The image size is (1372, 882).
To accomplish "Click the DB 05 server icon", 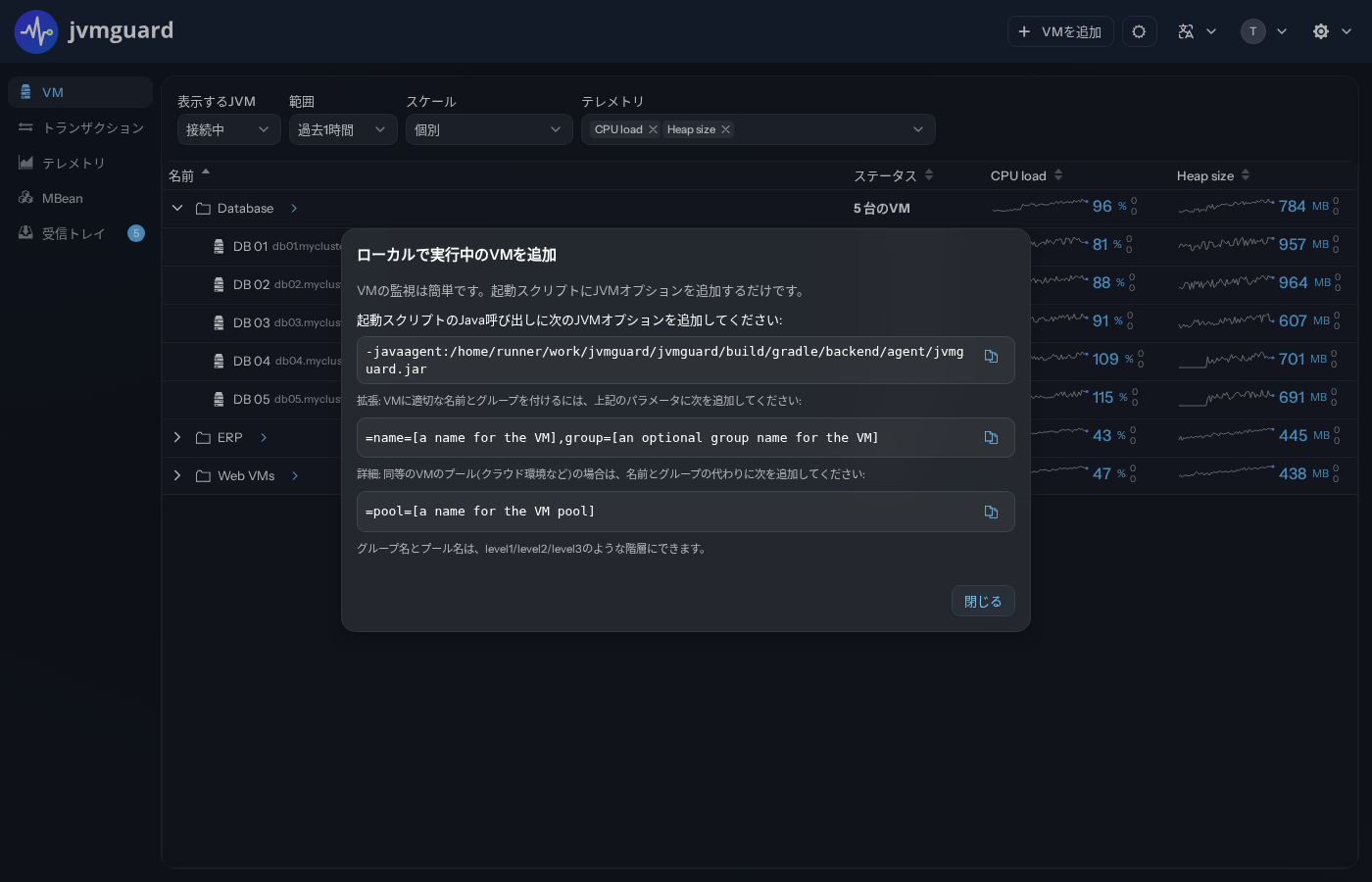I will (219, 399).
